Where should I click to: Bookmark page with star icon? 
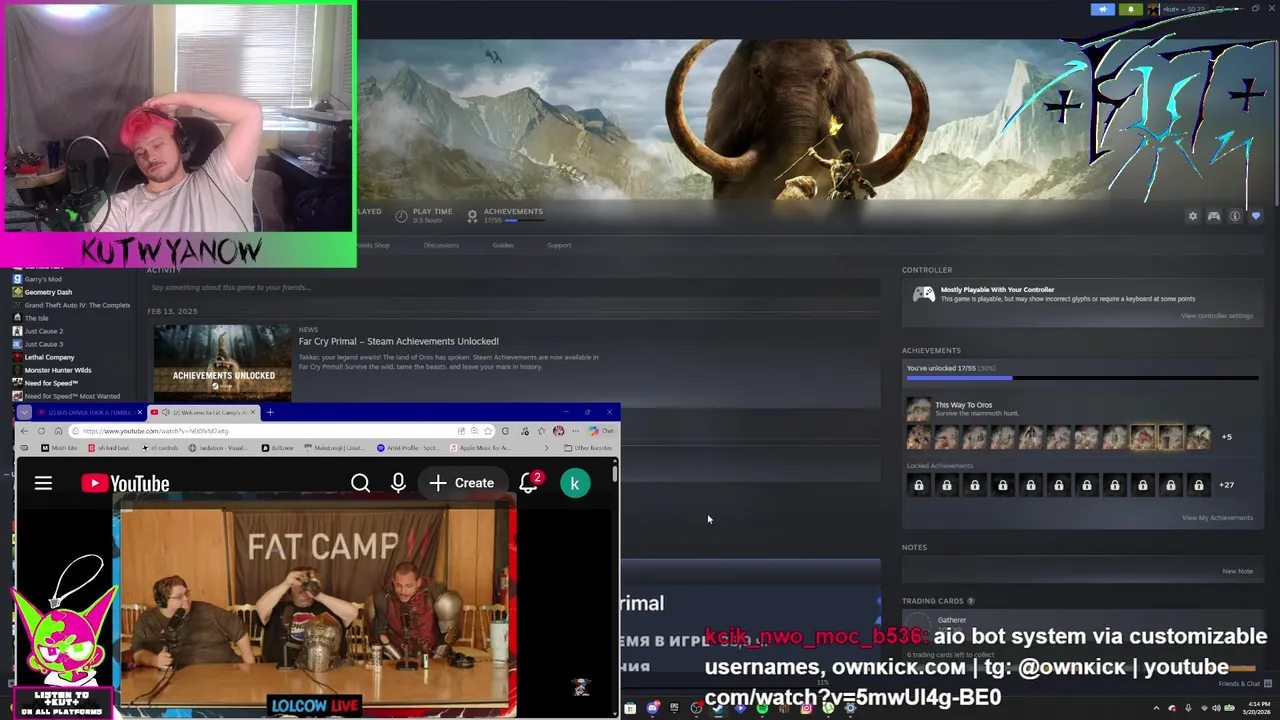click(x=488, y=431)
